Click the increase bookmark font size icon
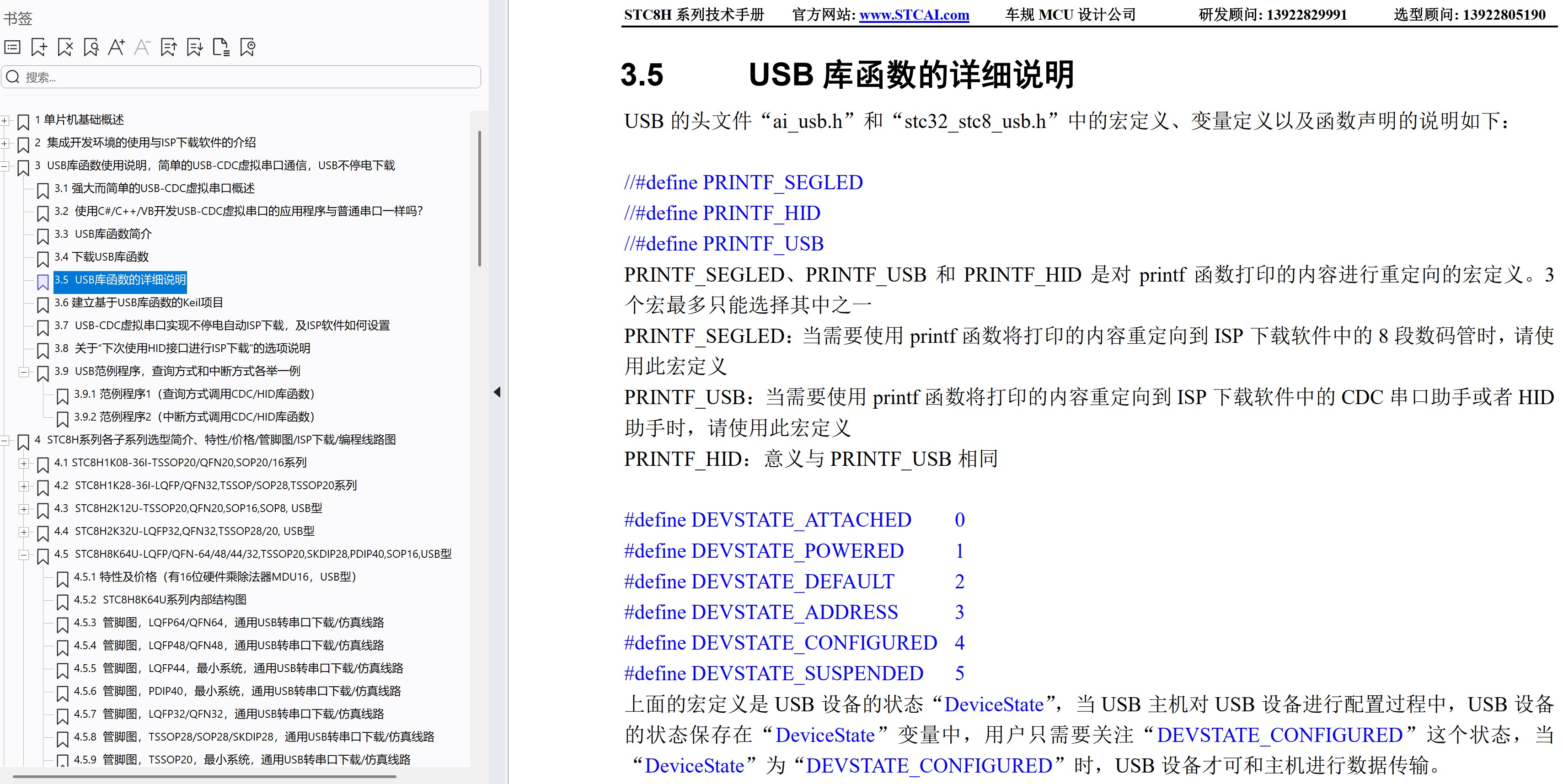1563x784 pixels. click(x=117, y=47)
